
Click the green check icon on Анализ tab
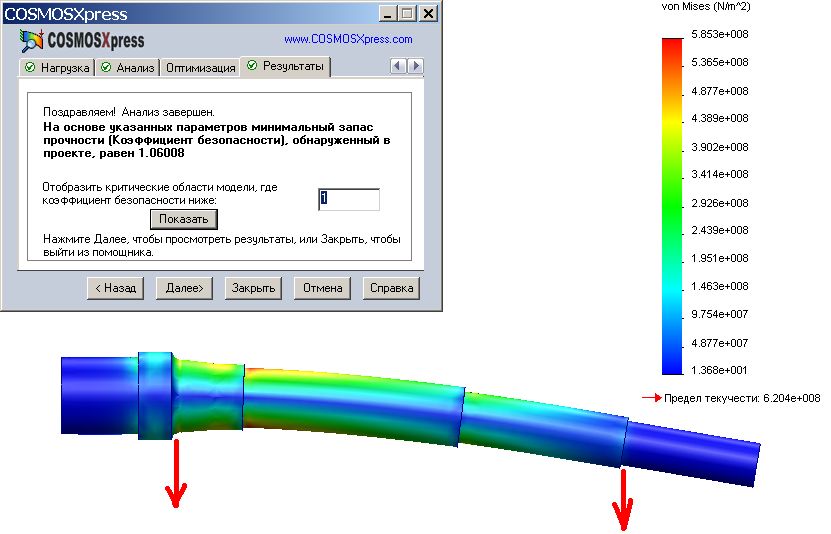106,67
